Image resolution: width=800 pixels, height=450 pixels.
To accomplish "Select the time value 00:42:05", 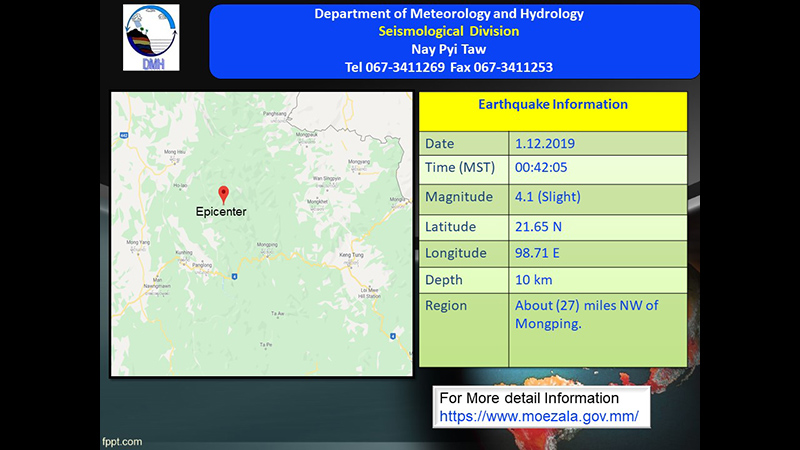I will point(541,167).
